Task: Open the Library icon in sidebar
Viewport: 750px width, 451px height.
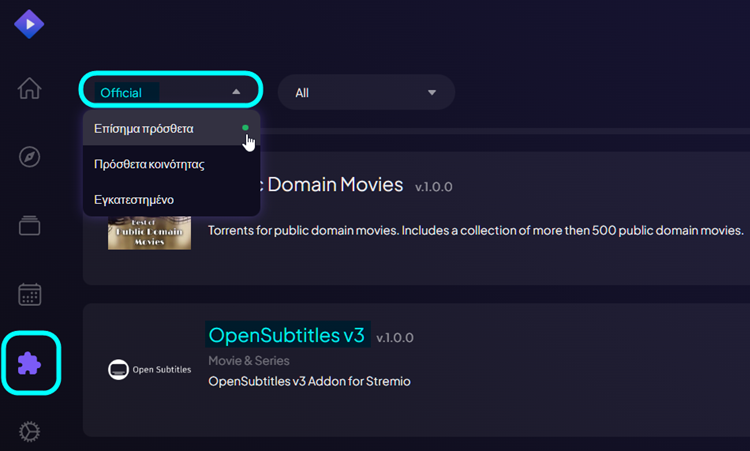Action: click(x=30, y=225)
